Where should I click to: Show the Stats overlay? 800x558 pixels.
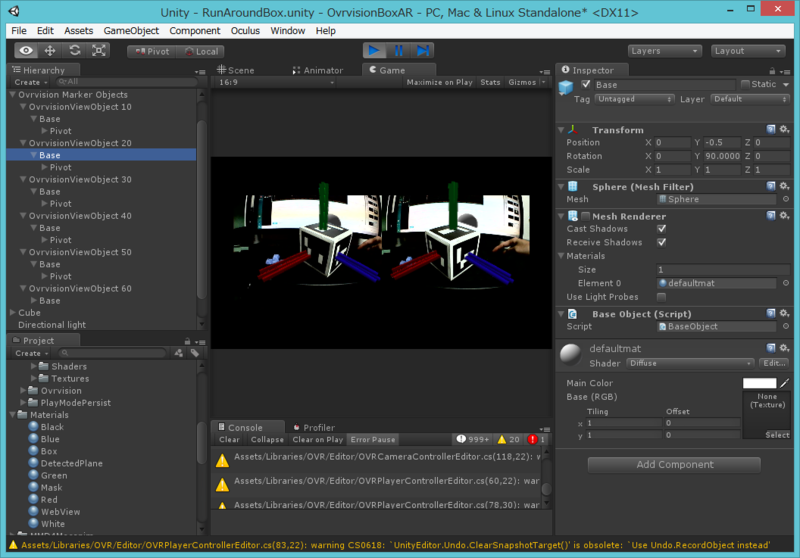point(490,82)
